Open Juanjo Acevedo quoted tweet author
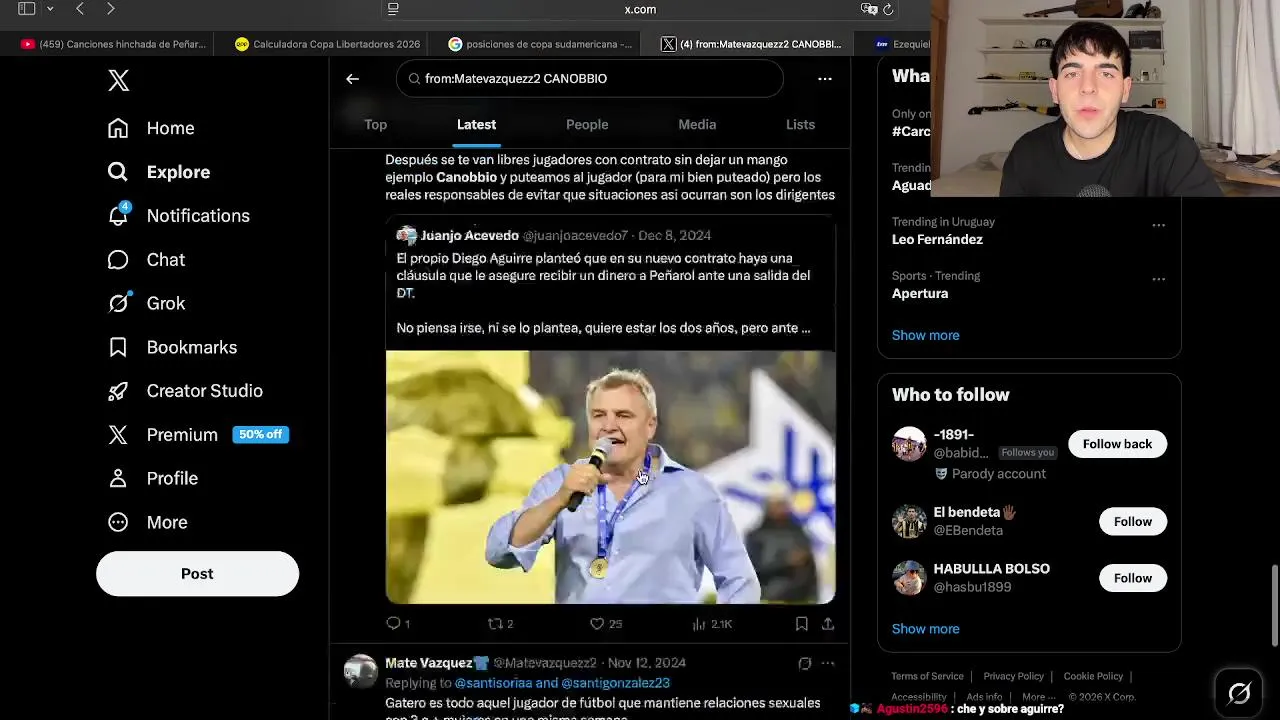Screen dimensions: 1280x720 point(469,236)
